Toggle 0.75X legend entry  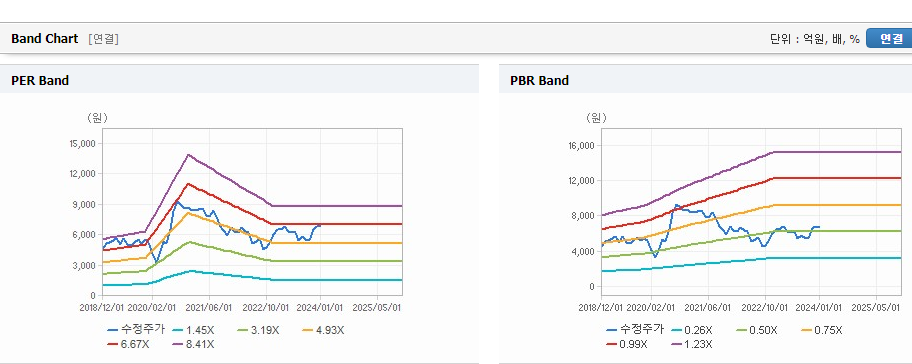[821, 330]
